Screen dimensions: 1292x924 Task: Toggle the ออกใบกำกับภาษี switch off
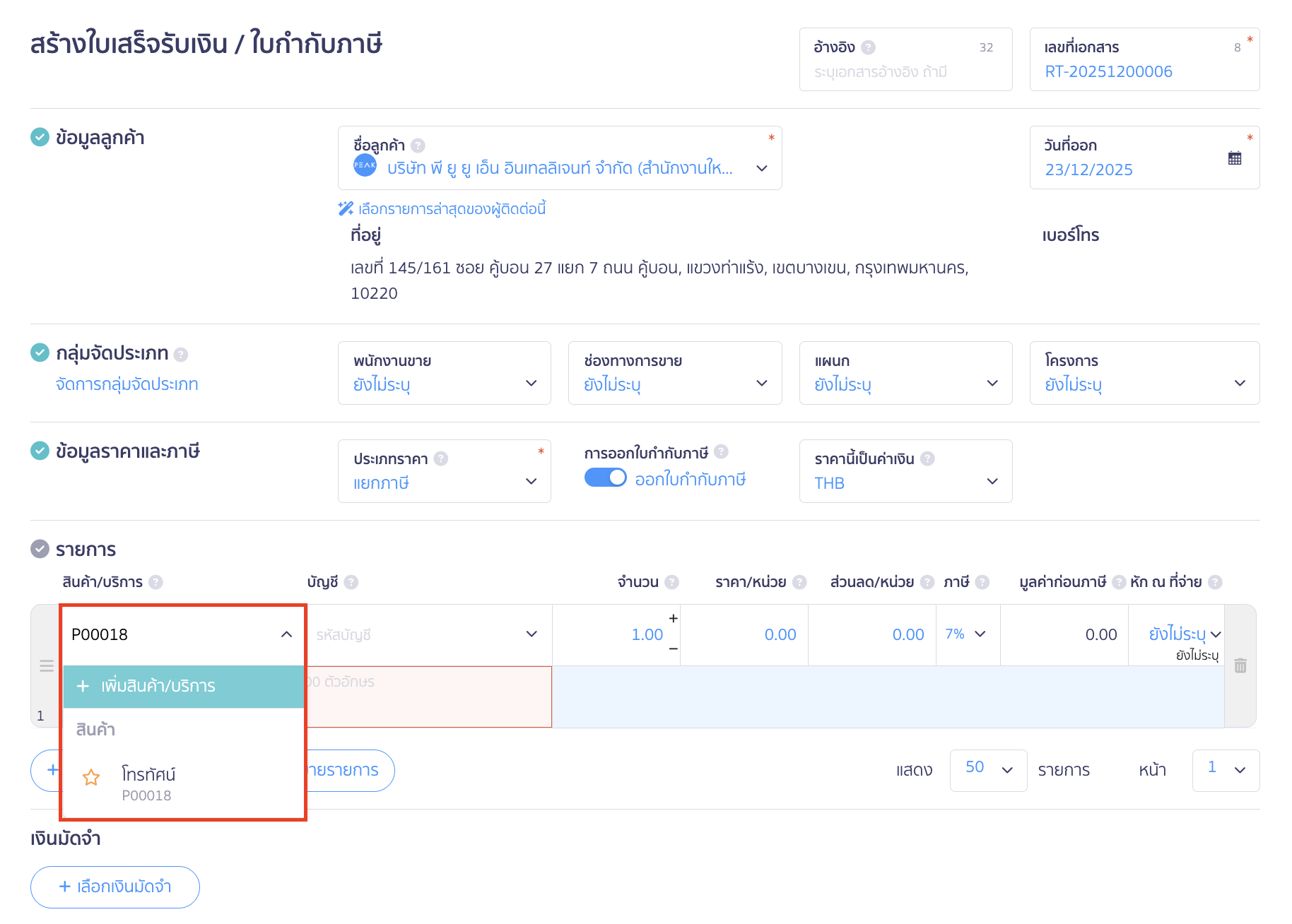pos(605,478)
